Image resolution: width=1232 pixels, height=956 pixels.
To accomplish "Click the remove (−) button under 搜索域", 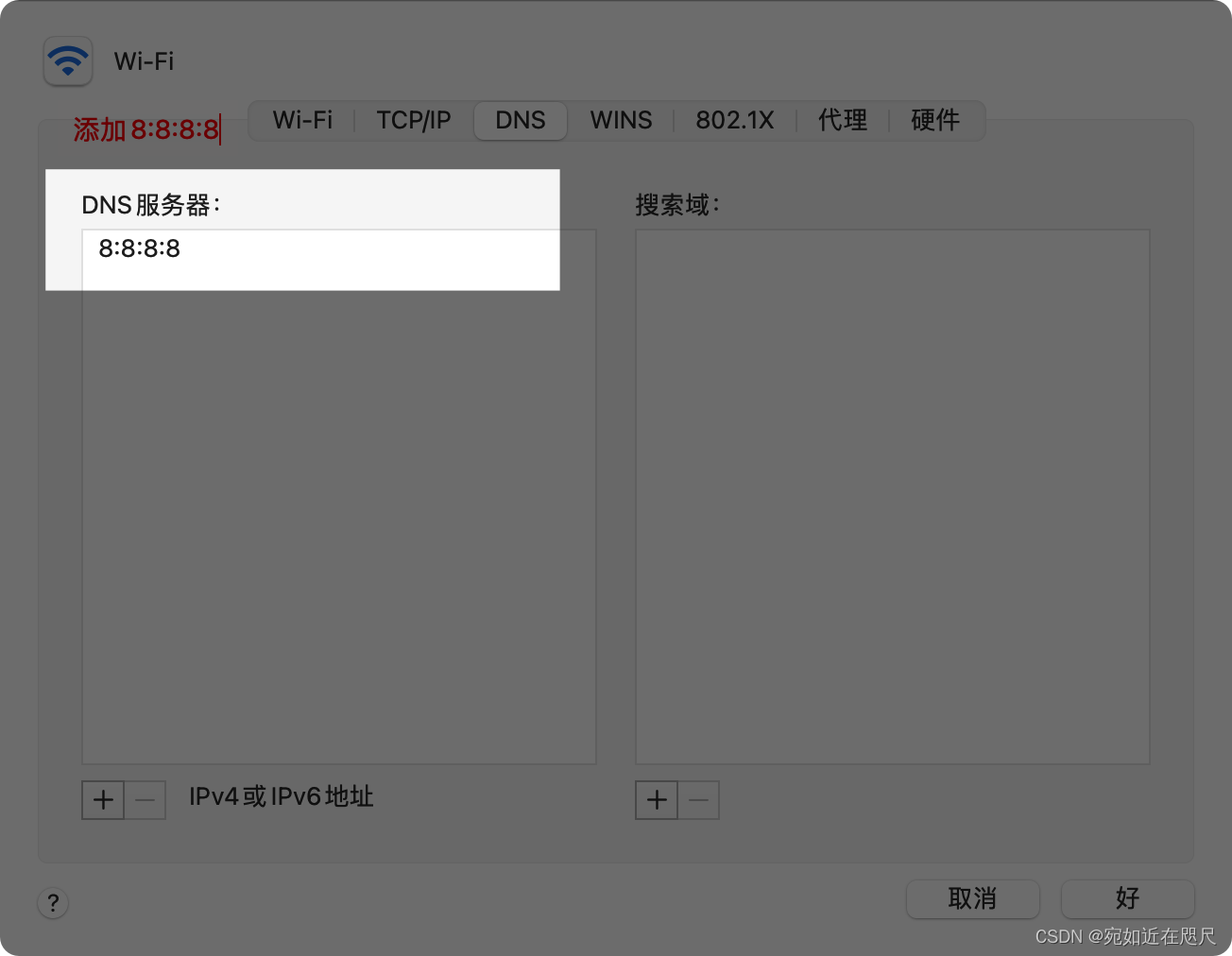I will point(698,799).
